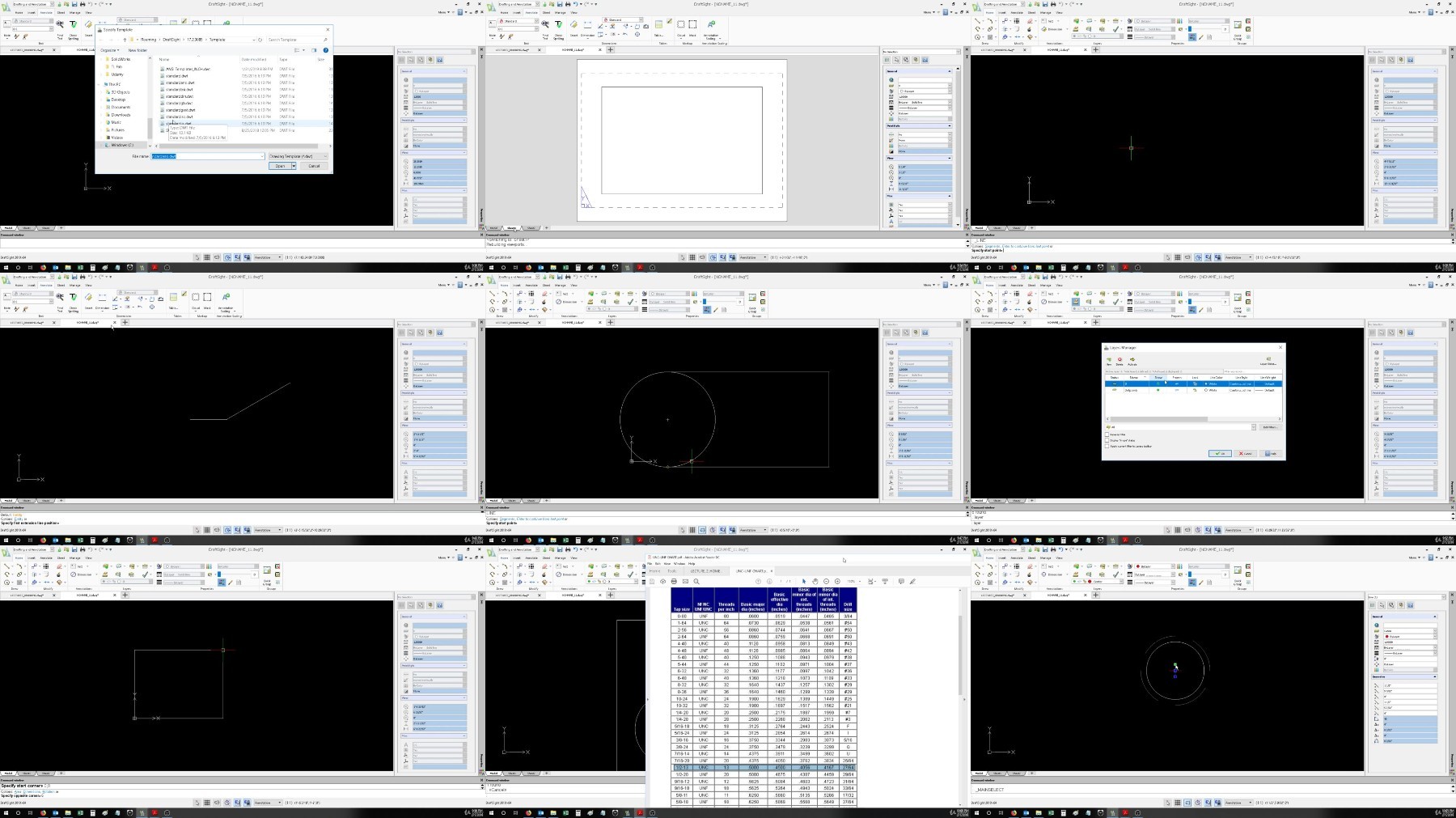
Task: Click the view options icon in Specify Template dialog
Action: click(x=297, y=50)
